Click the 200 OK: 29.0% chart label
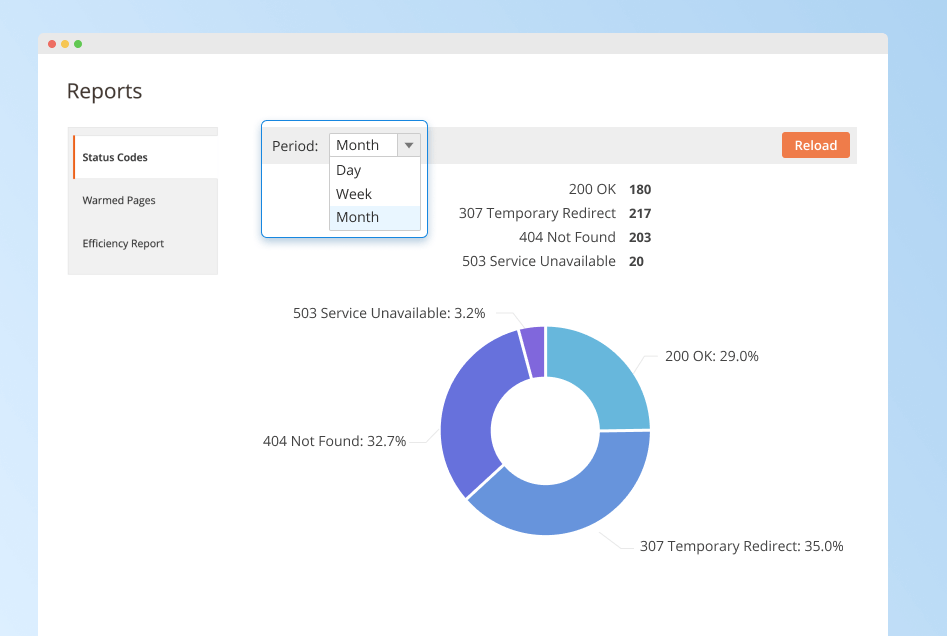 pyautogui.click(x=711, y=356)
